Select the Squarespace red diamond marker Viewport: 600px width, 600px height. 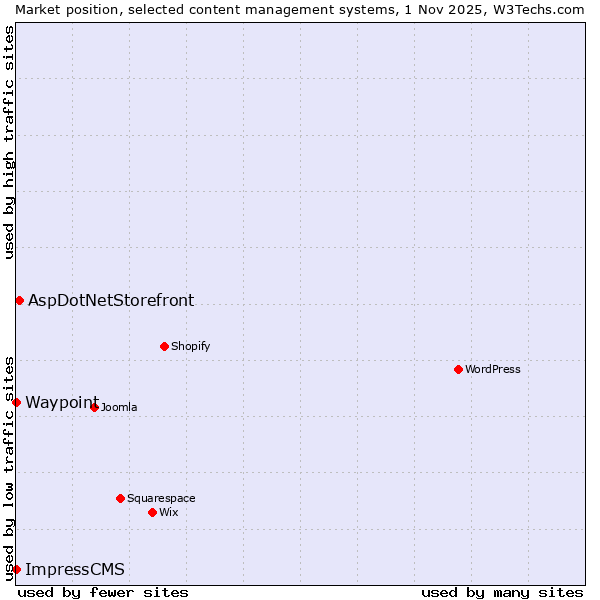pyautogui.click(x=120, y=498)
